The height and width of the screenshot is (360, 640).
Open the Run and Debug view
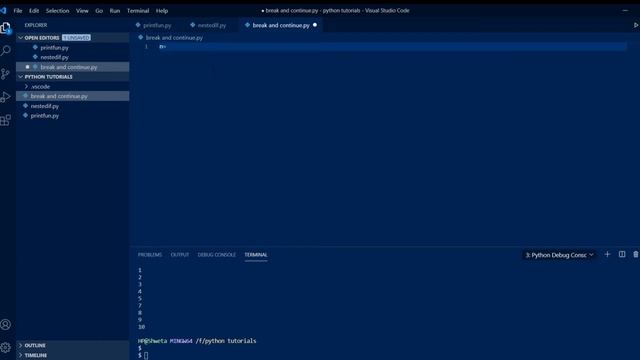6,97
